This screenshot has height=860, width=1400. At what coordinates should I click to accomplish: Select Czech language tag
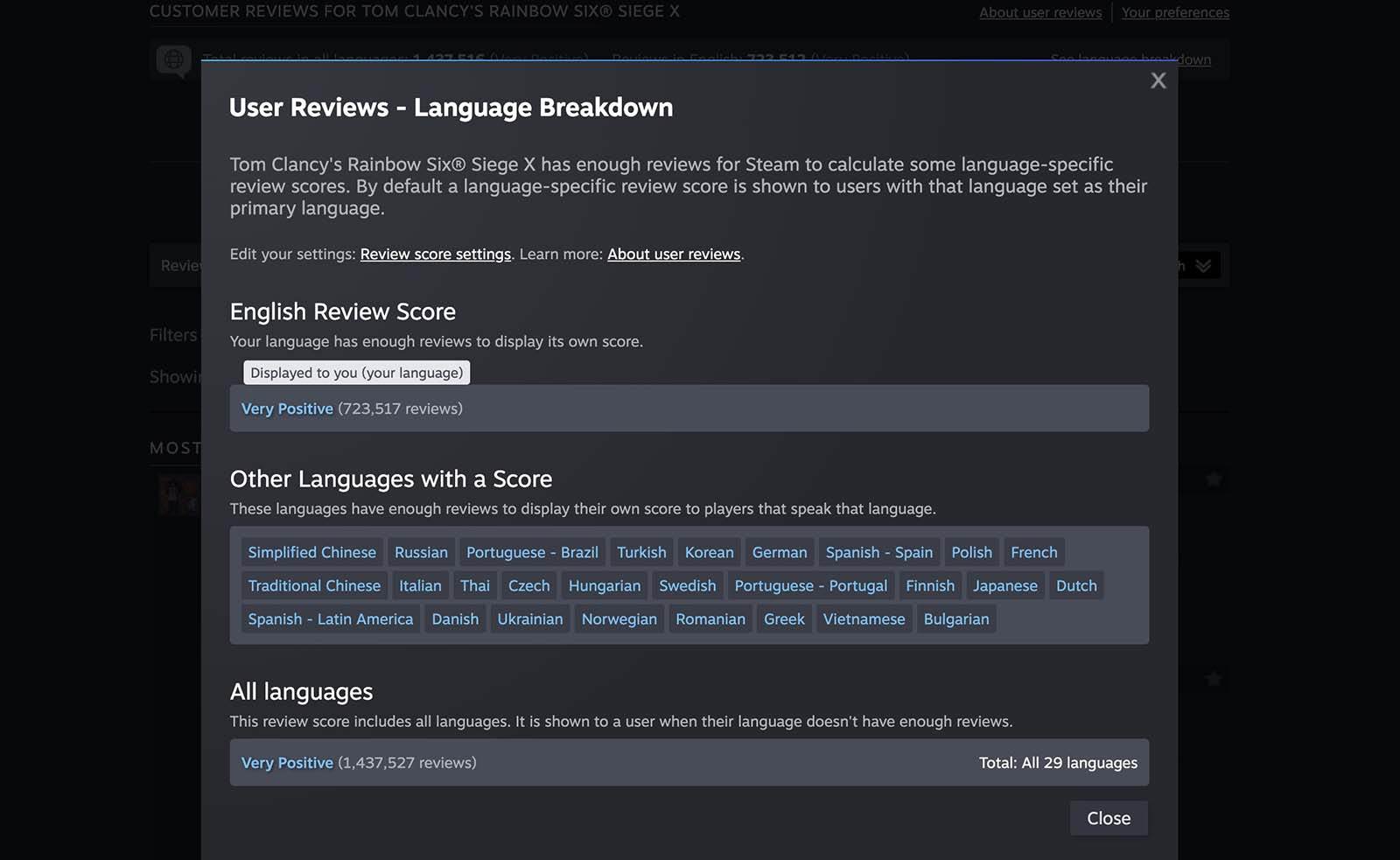click(x=529, y=585)
